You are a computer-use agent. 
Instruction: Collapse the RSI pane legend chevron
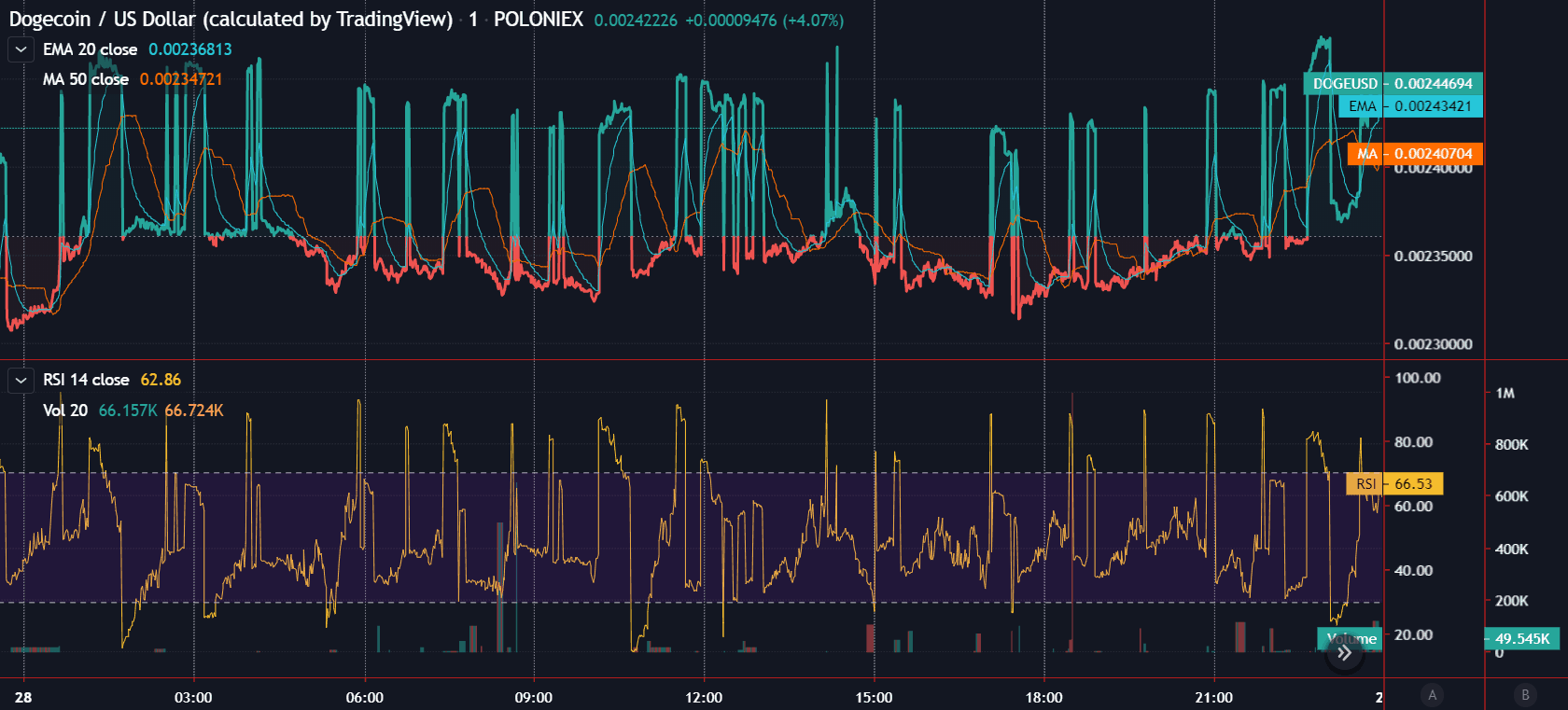click(21, 380)
